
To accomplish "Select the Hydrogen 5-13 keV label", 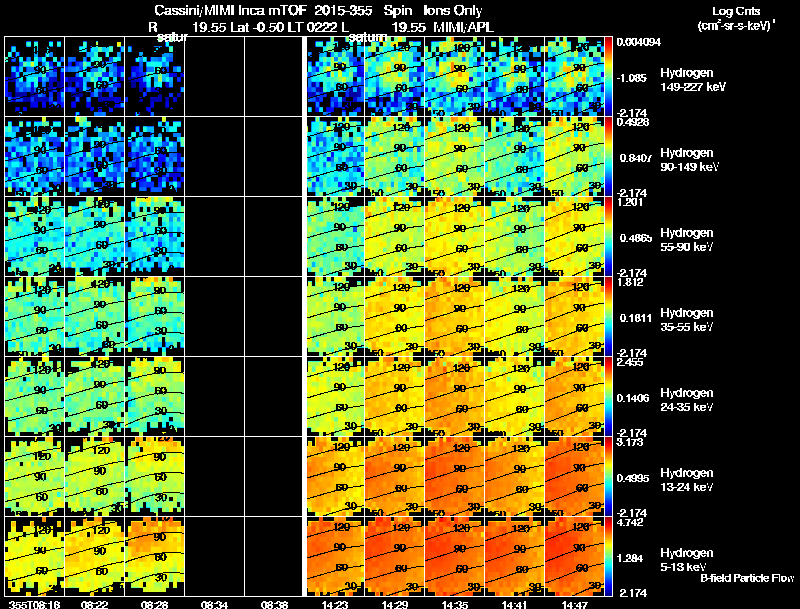I will point(687,560).
